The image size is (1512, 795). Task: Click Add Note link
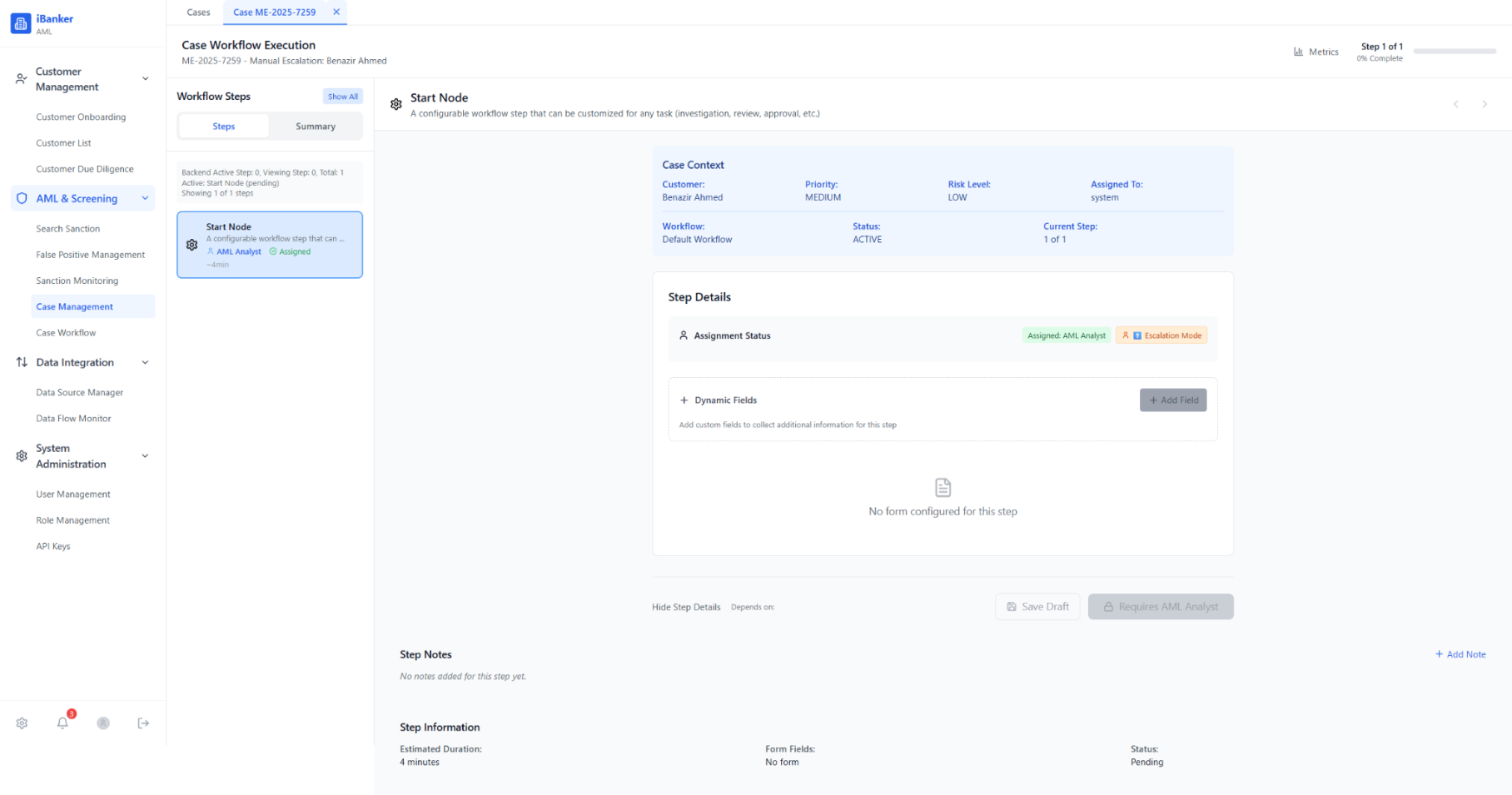1460,655
